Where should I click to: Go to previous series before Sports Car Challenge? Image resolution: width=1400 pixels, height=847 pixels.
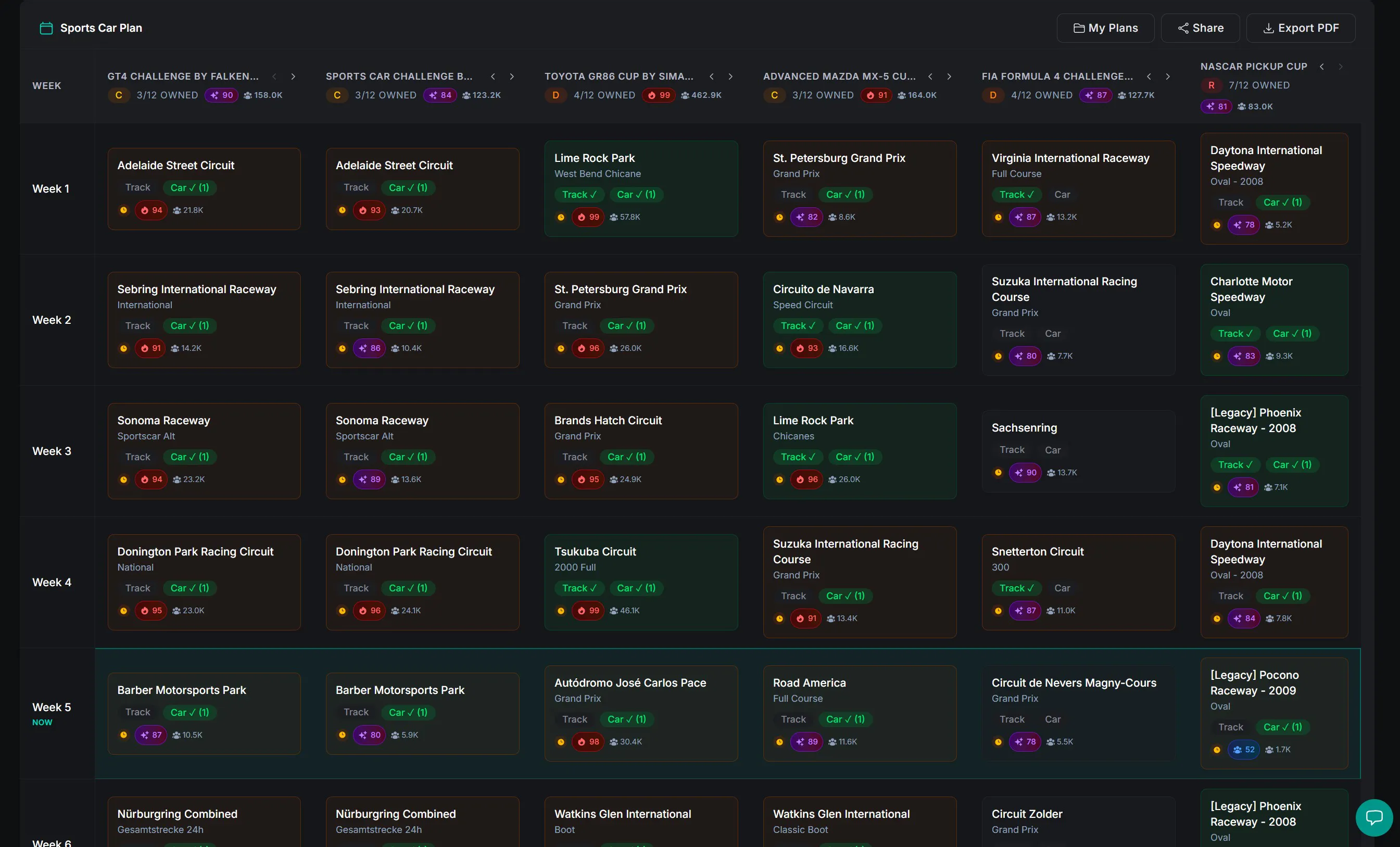click(493, 76)
